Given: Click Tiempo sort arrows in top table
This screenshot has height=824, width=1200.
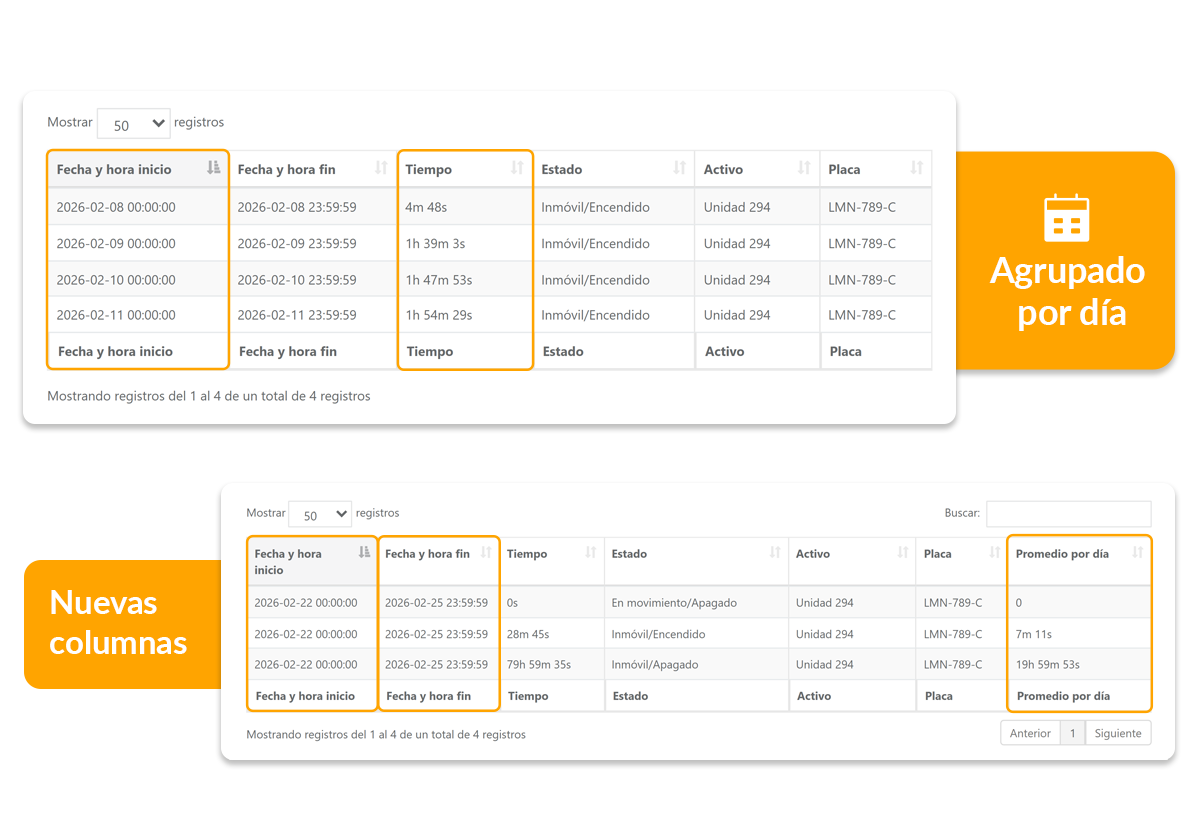Looking at the screenshot, I should 517,168.
